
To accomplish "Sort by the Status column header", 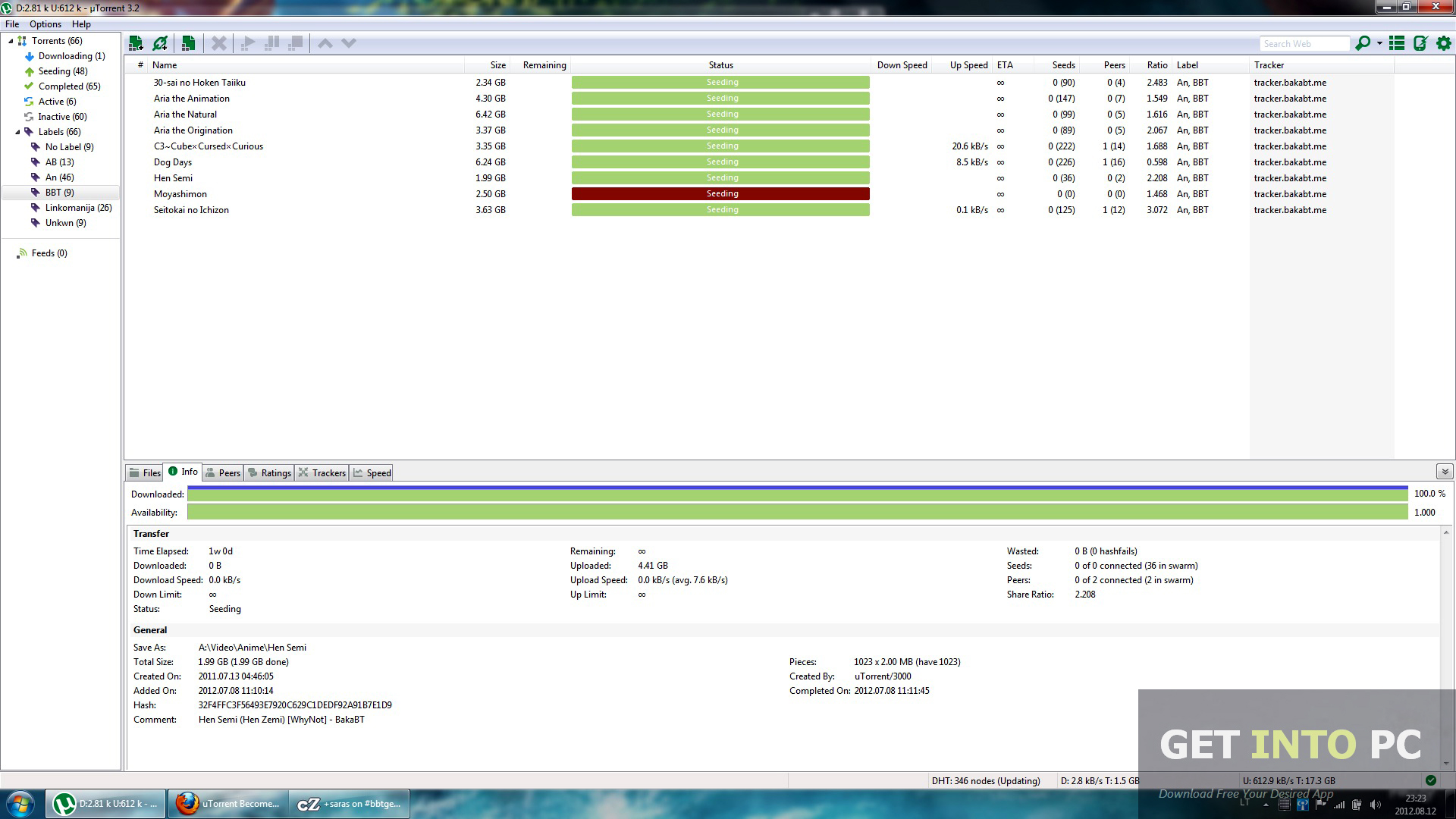I will [x=720, y=65].
